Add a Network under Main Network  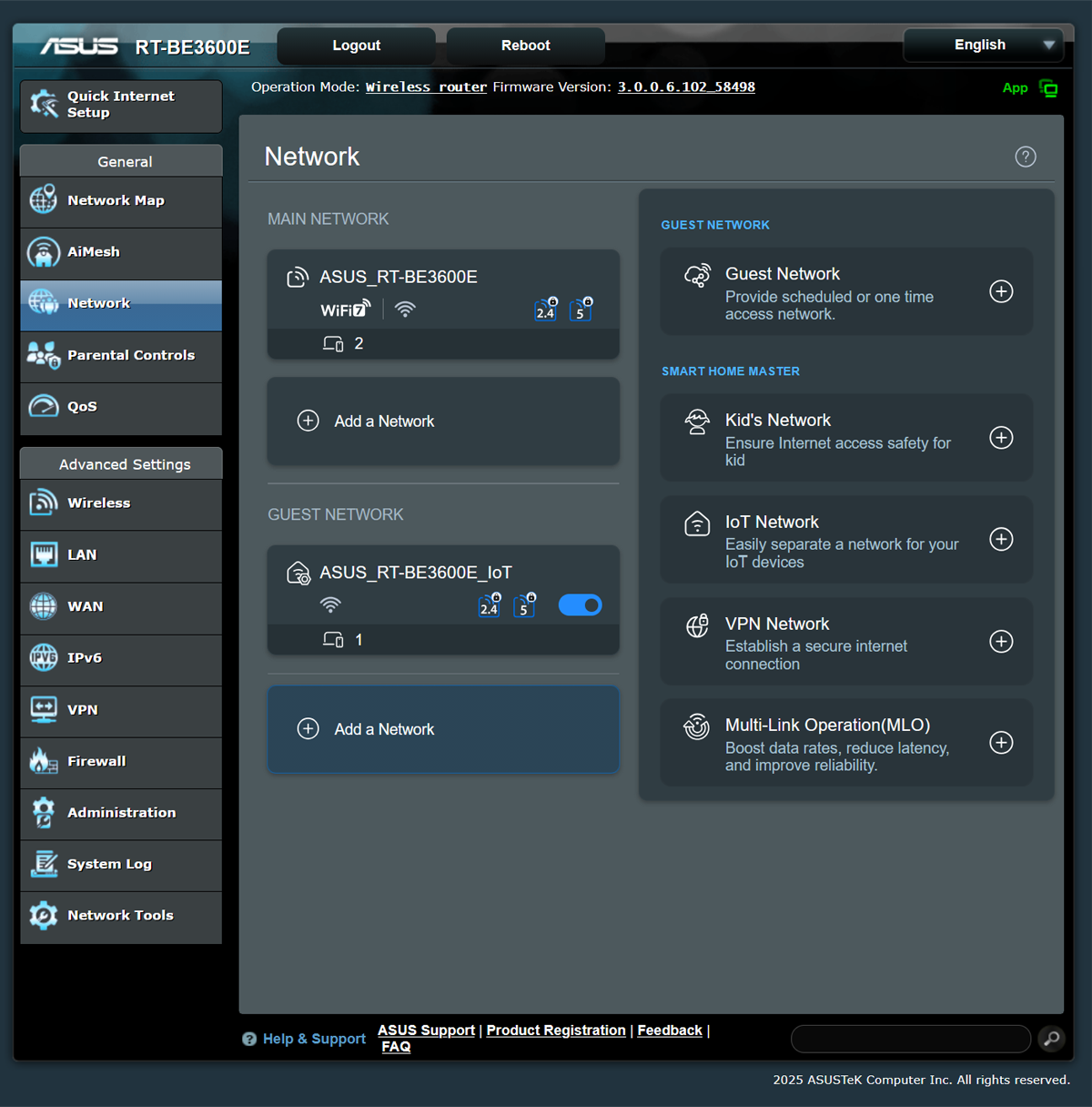tap(443, 421)
